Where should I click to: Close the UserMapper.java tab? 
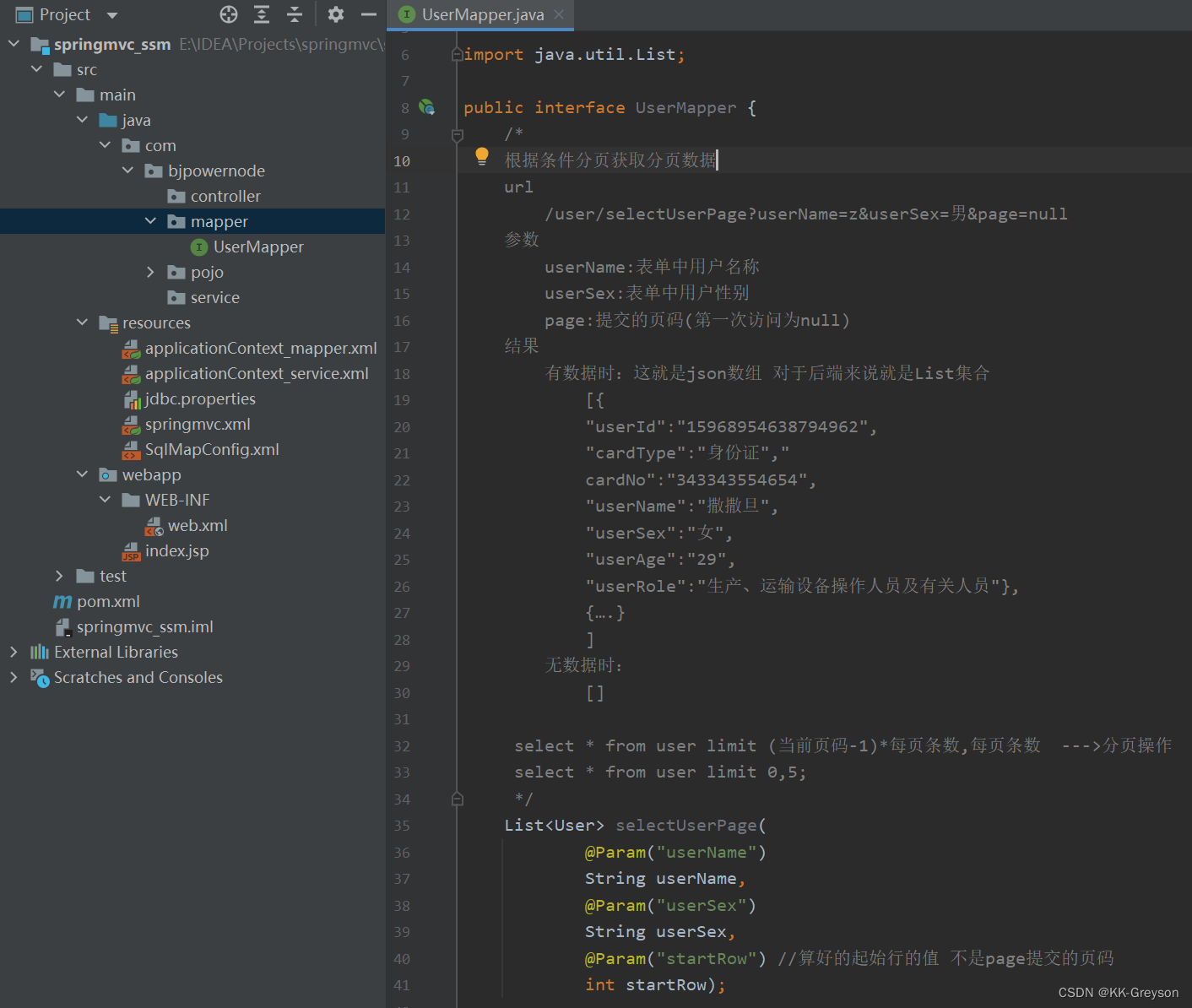559,14
